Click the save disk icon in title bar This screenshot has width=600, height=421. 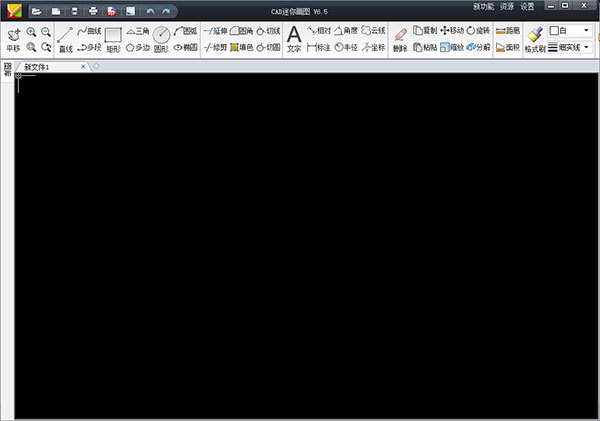(75, 11)
